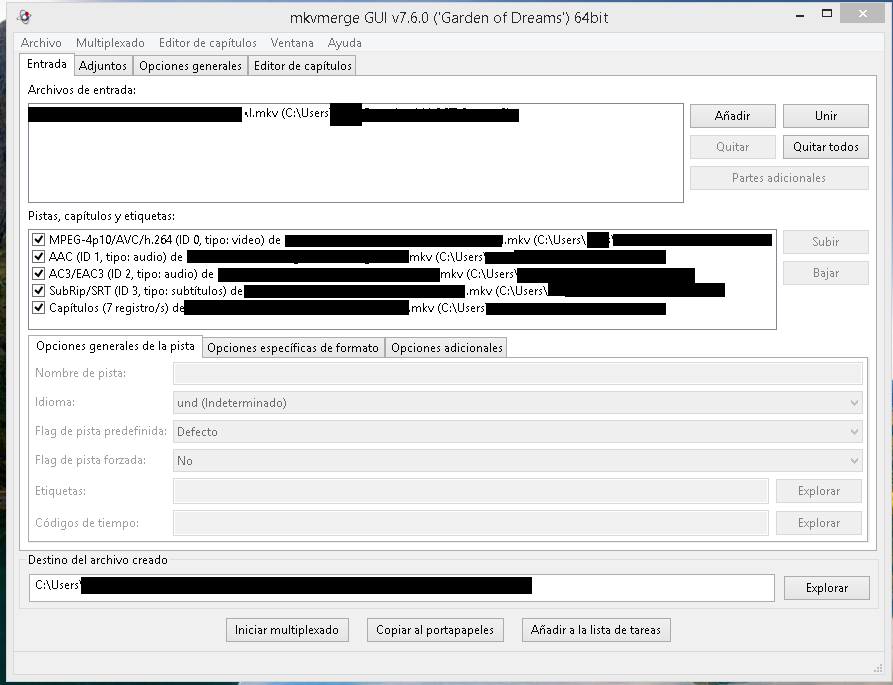Click Explorar next to Códigos de tiempo
The width and height of the screenshot is (893, 685).
point(818,523)
